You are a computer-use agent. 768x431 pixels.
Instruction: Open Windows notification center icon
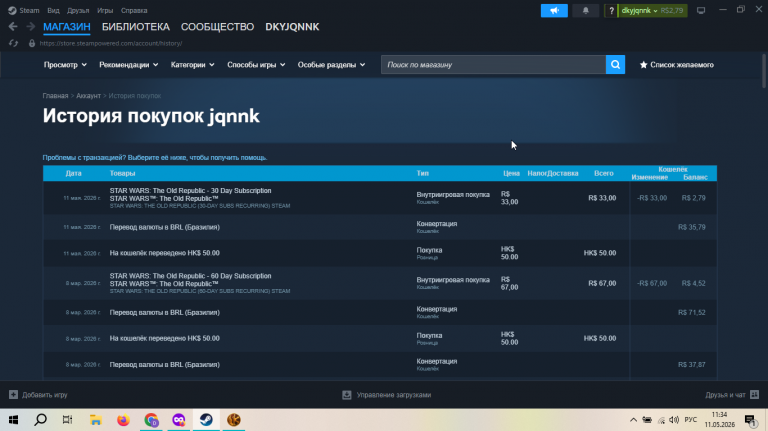click(x=750, y=420)
